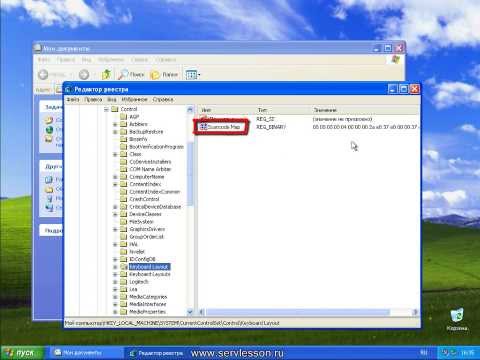Screen dimensions: 480x360
Task: Click the CoDeviceInstallers folder icon
Action: point(124,162)
